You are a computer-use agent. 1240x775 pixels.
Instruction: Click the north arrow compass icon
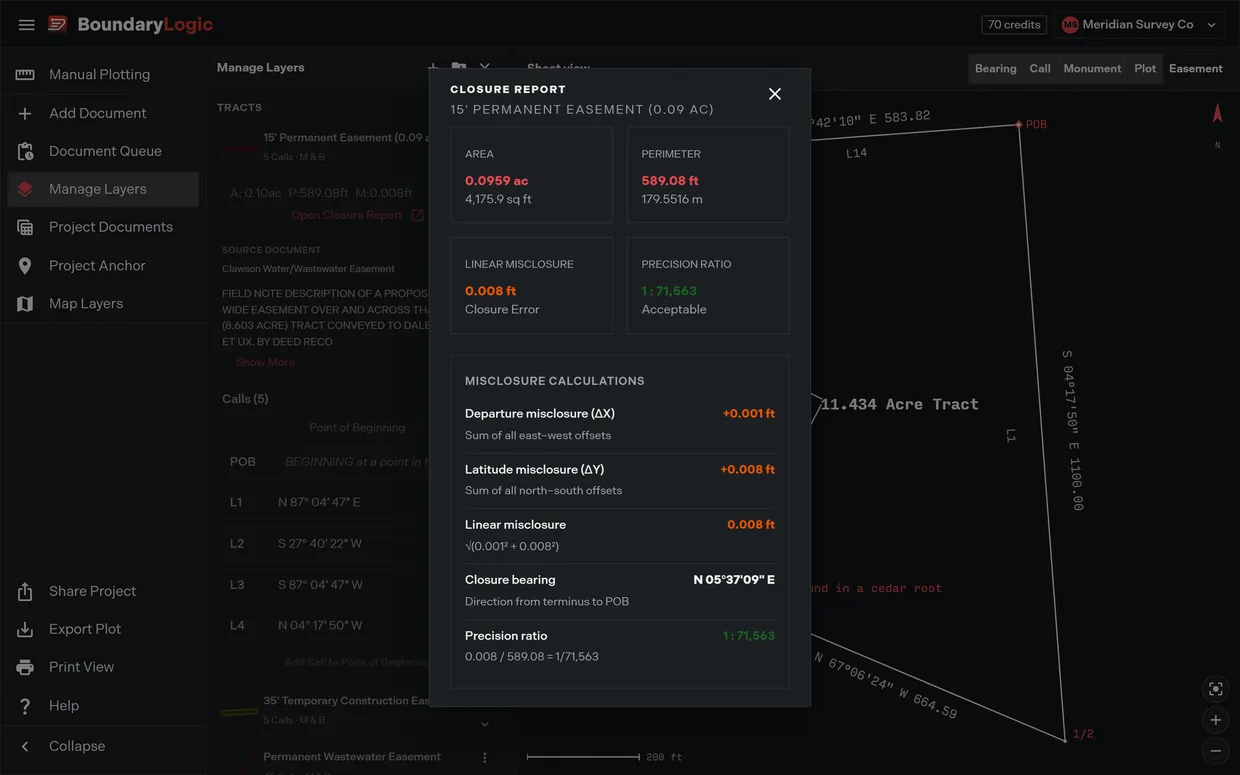[x=1217, y=114]
